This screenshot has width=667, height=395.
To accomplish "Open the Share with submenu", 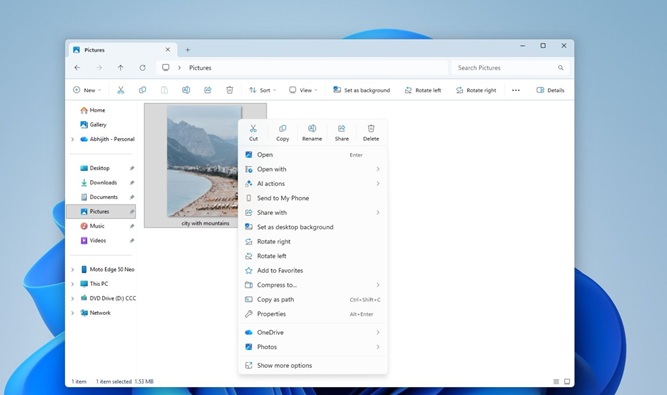I will (313, 213).
